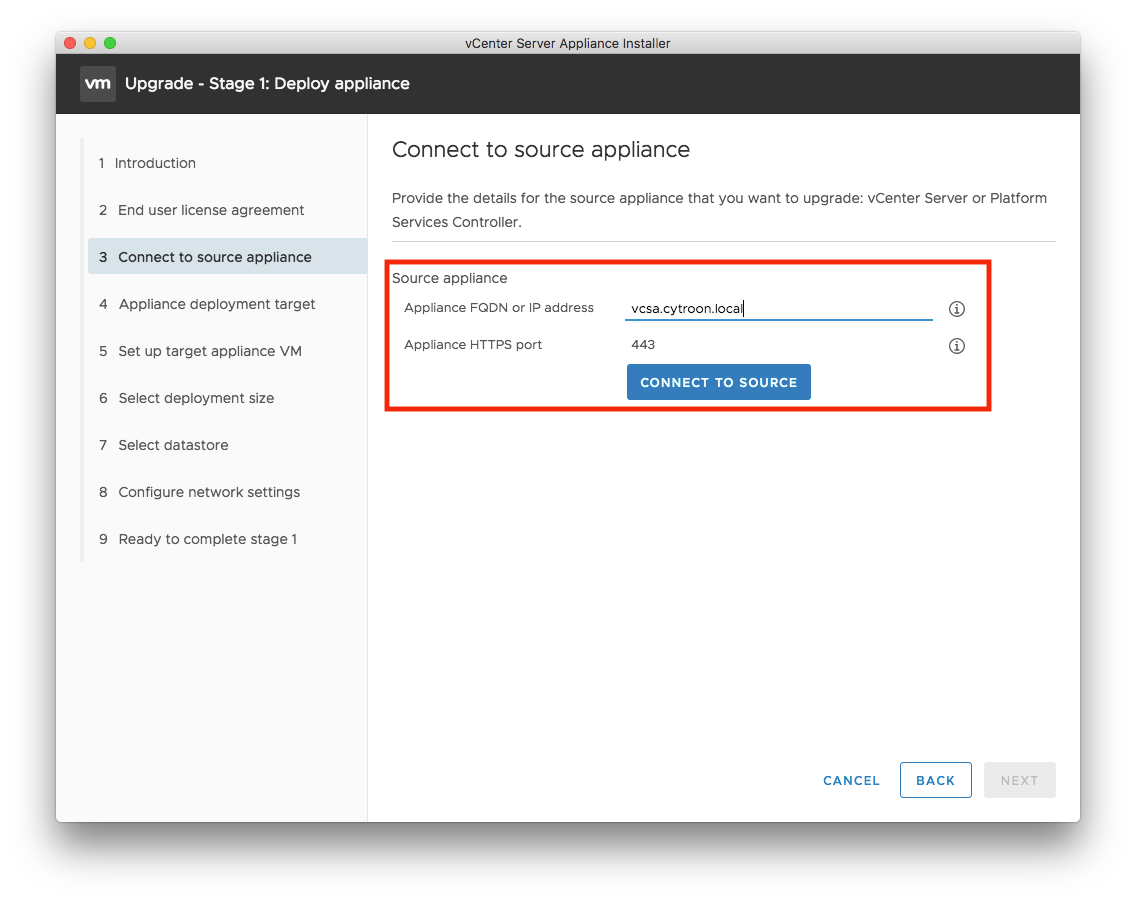
Task: Click the Cancel button
Action: (x=851, y=780)
